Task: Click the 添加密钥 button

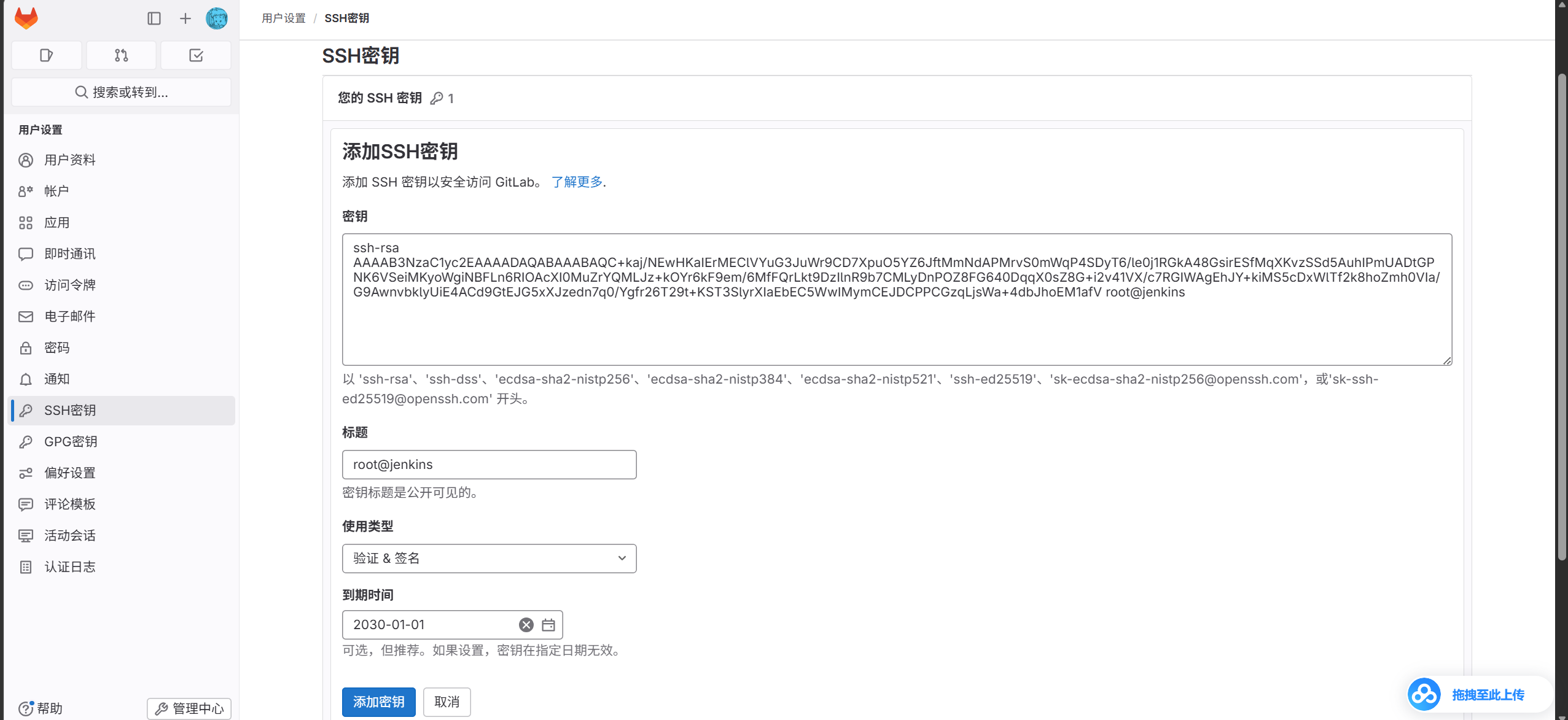Action: (379, 702)
